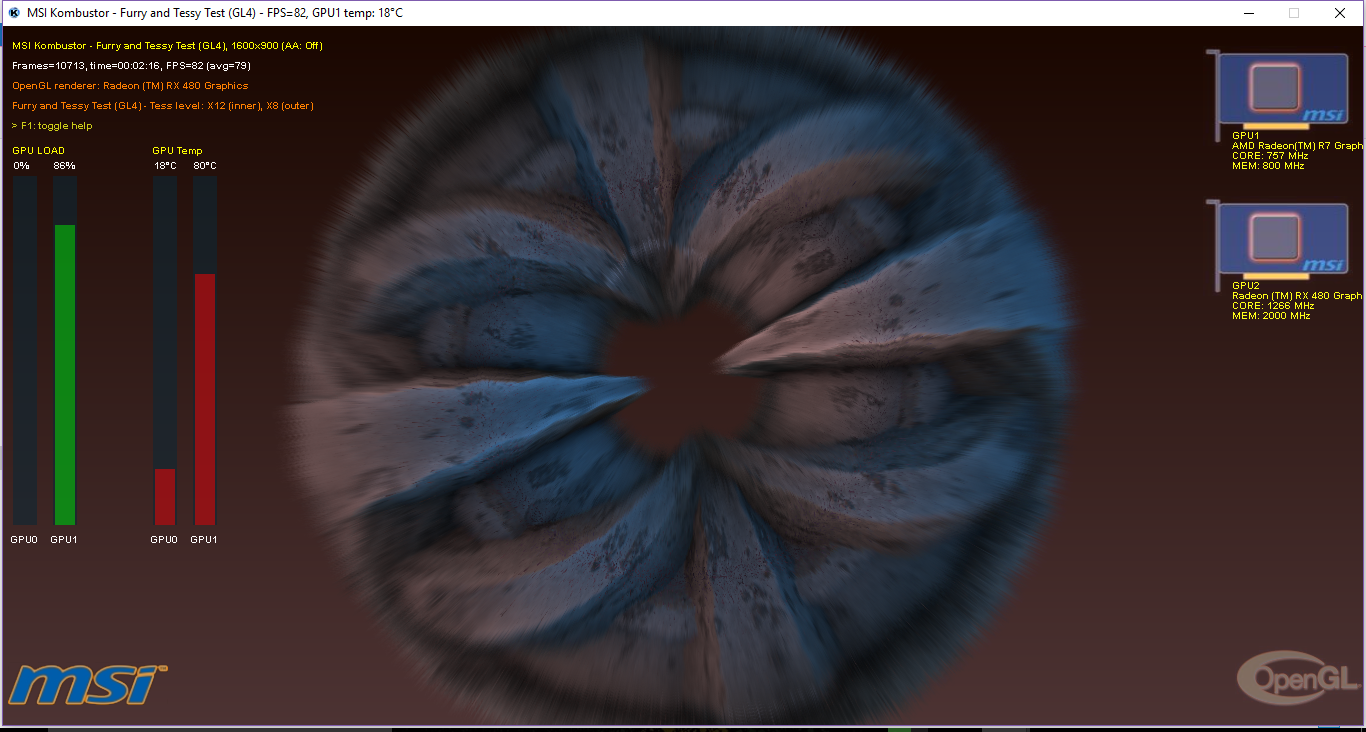Viewport: 1366px width, 732px height.
Task: Click the '80°C' temperature value
Action: 205,166
